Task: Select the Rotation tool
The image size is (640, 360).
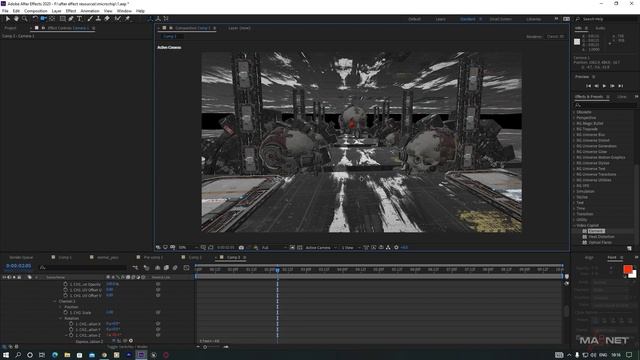Action: point(35,19)
